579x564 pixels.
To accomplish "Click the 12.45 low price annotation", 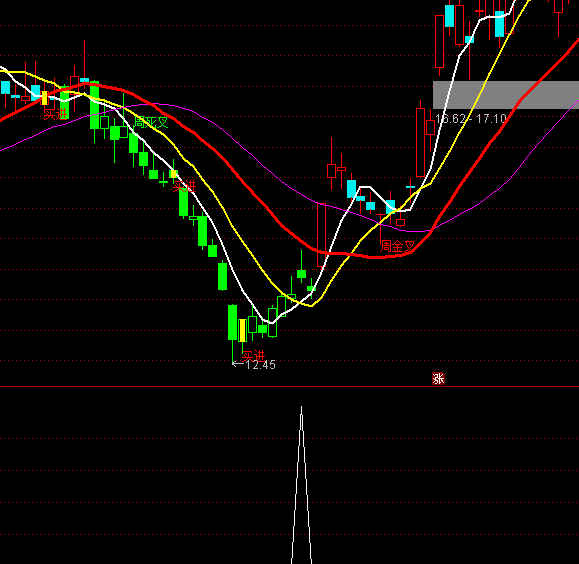I will point(261,365).
